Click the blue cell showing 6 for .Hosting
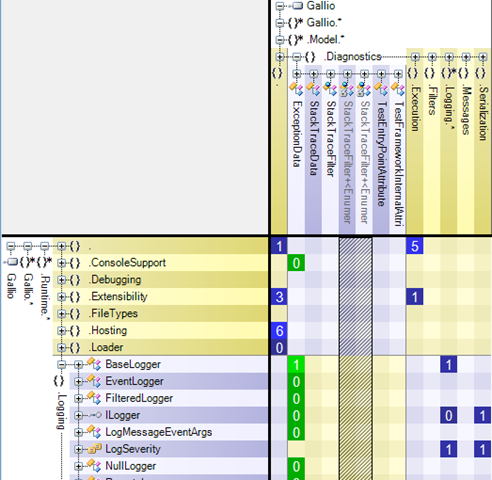 279,331
